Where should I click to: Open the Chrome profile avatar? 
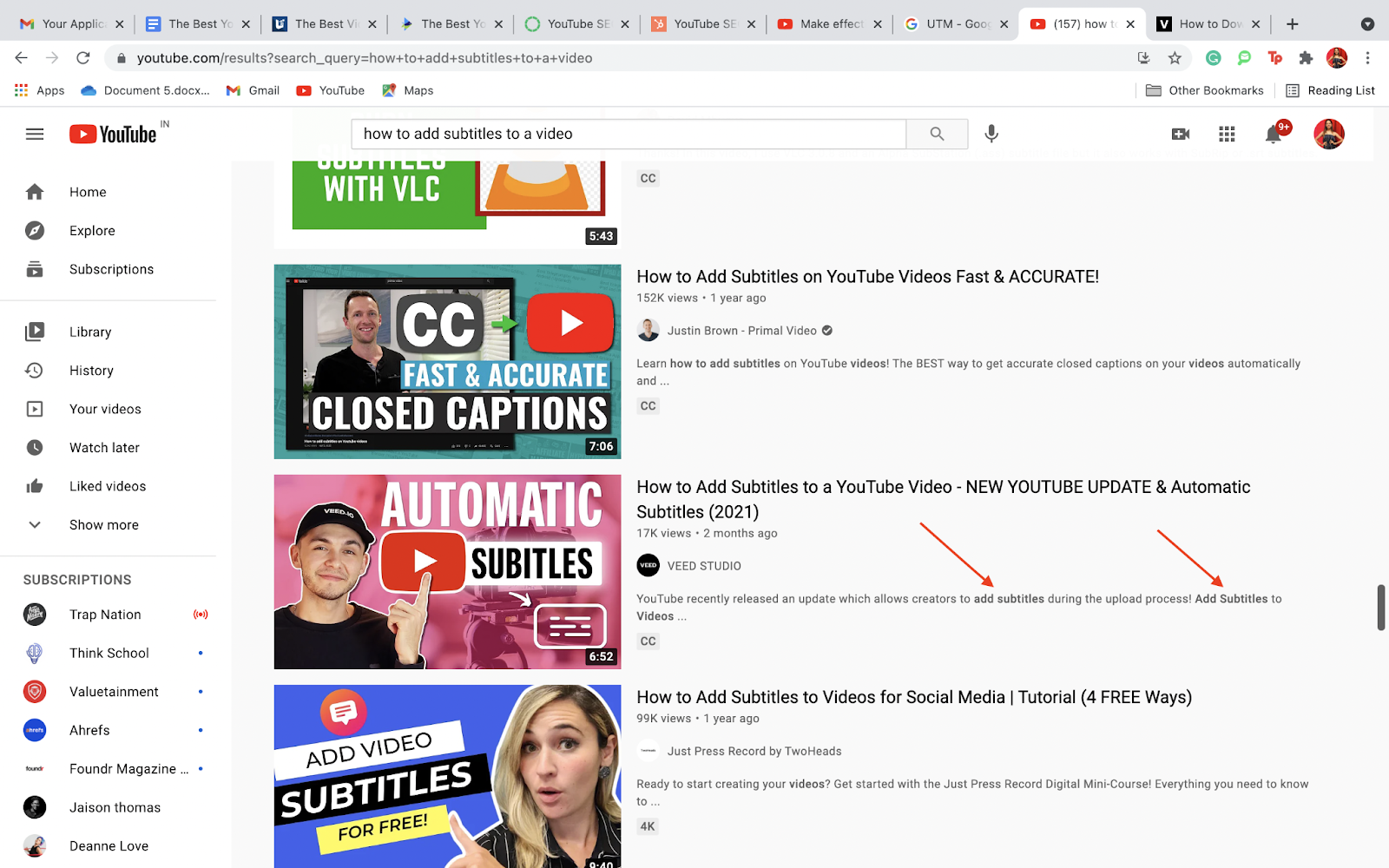pos(1337,58)
